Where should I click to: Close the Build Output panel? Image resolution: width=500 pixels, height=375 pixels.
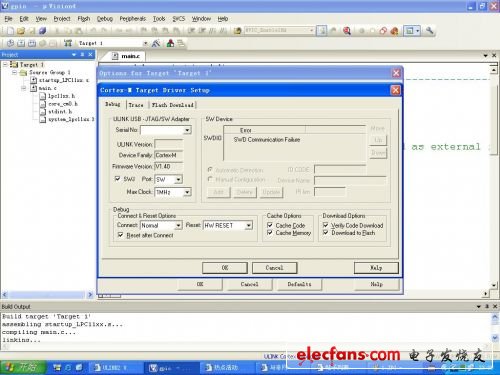click(x=495, y=306)
